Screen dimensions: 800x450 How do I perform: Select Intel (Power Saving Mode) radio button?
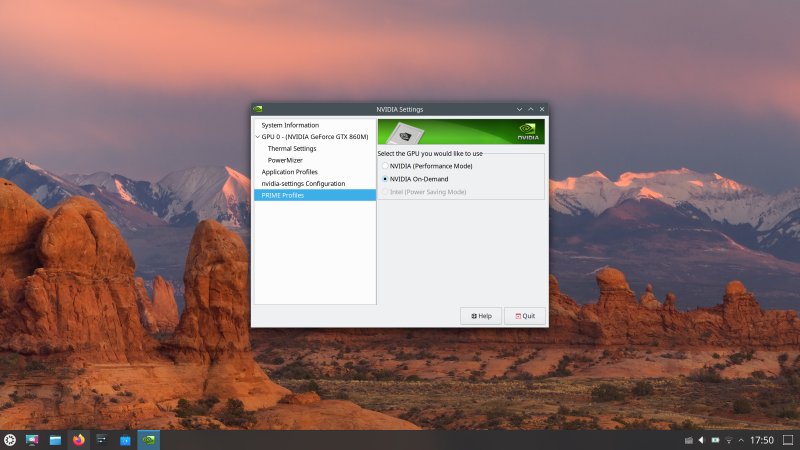coord(385,192)
